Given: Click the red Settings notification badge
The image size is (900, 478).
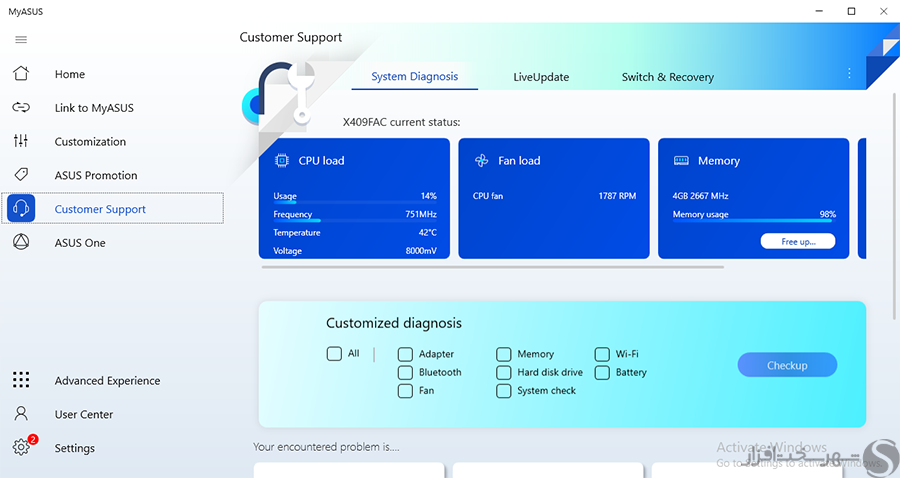Looking at the screenshot, I should [x=33, y=440].
